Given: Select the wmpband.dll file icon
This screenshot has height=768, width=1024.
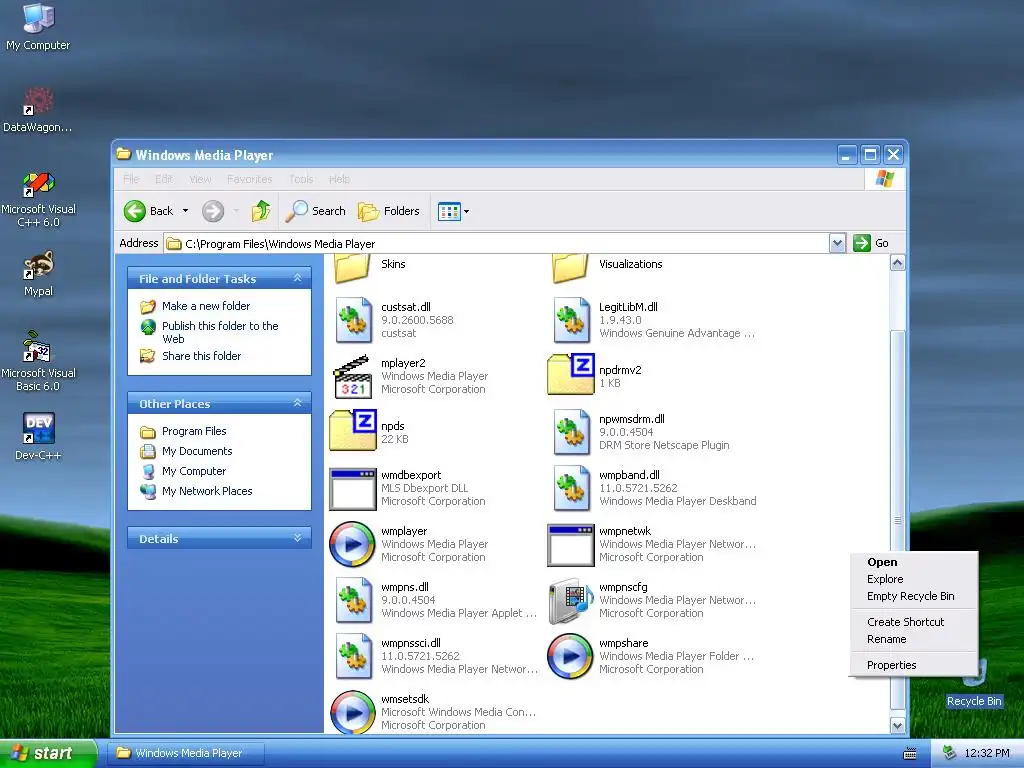Looking at the screenshot, I should point(571,488).
